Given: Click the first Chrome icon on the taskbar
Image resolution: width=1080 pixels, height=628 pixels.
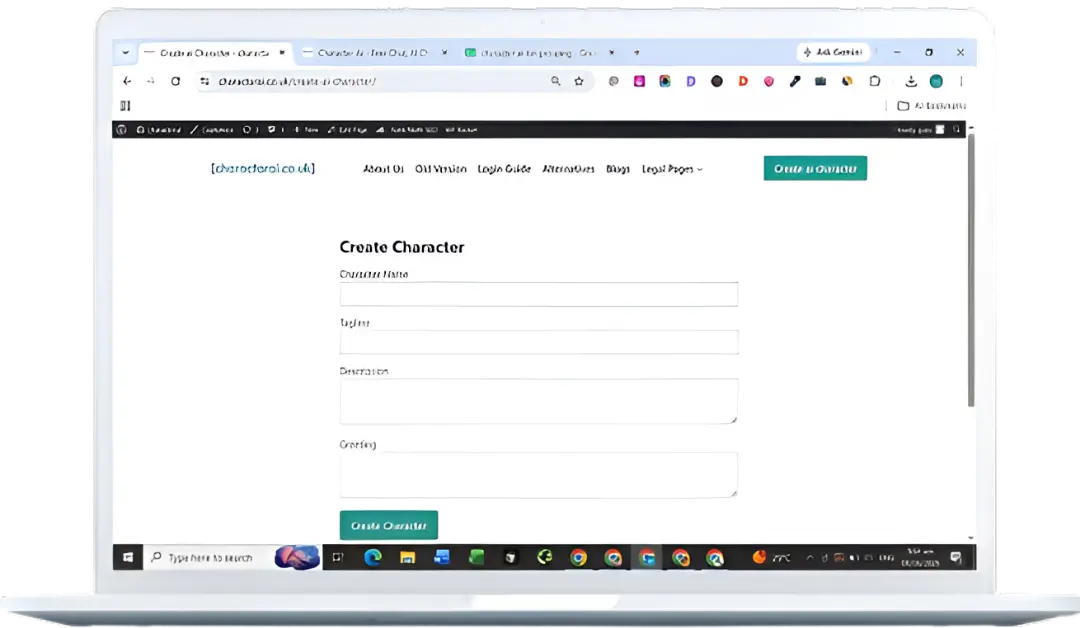Looking at the screenshot, I should (x=579, y=558).
